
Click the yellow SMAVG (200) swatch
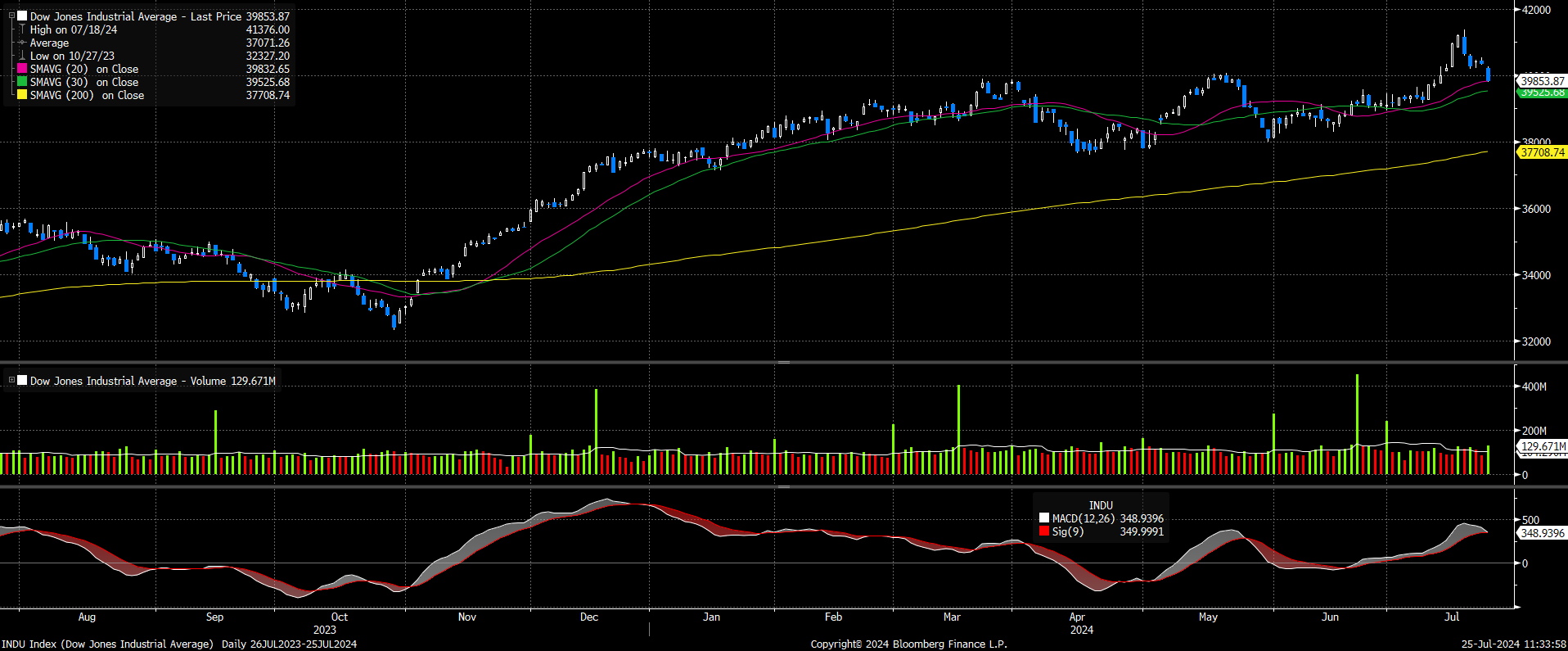(23, 95)
